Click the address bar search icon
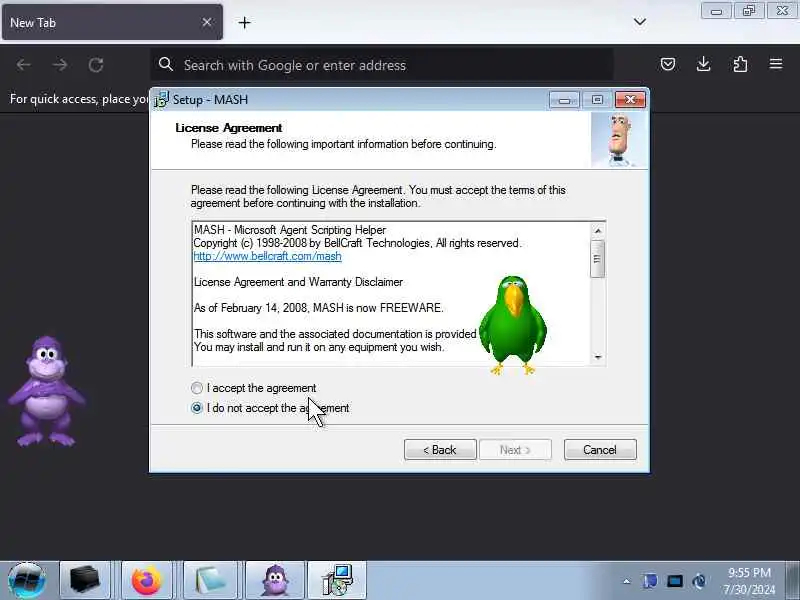The width and height of the screenshot is (800, 600). [x=166, y=64]
